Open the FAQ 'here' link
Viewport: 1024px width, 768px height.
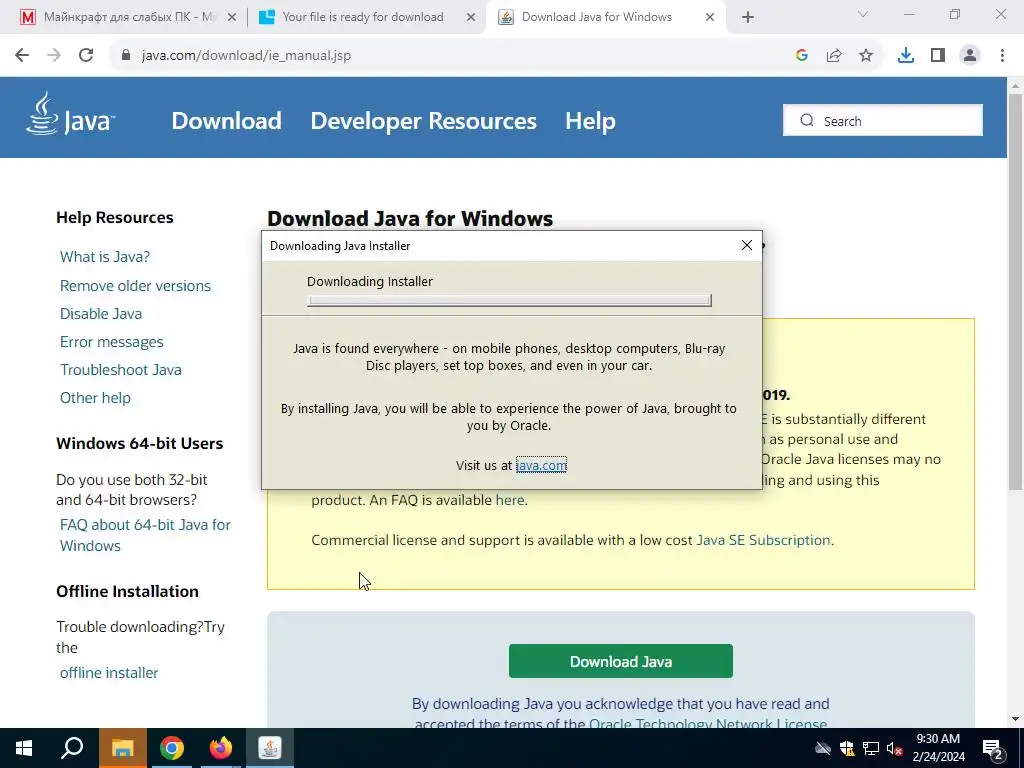coord(509,500)
